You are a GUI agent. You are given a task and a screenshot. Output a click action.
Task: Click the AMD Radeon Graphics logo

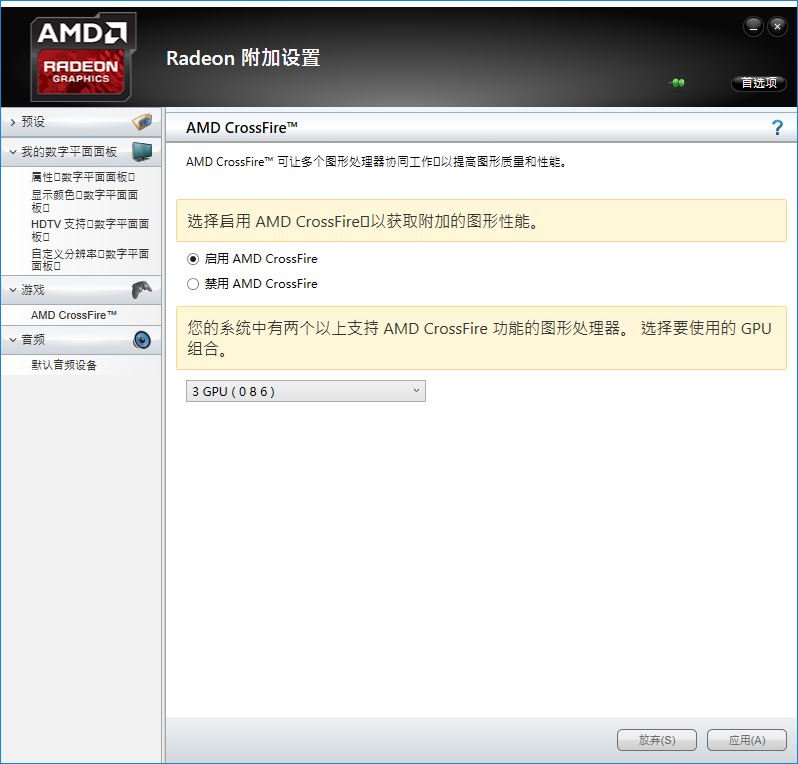tap(83, 56)
